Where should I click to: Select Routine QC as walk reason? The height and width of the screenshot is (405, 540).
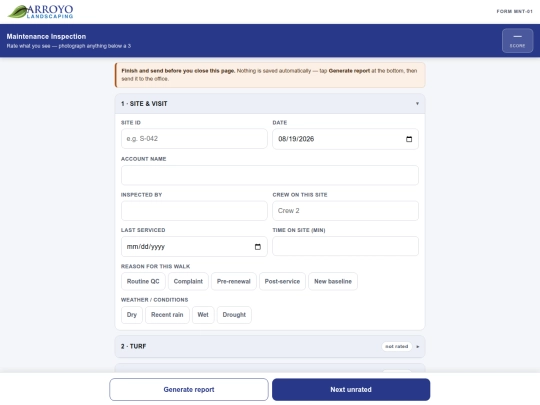tap(143, 281)
